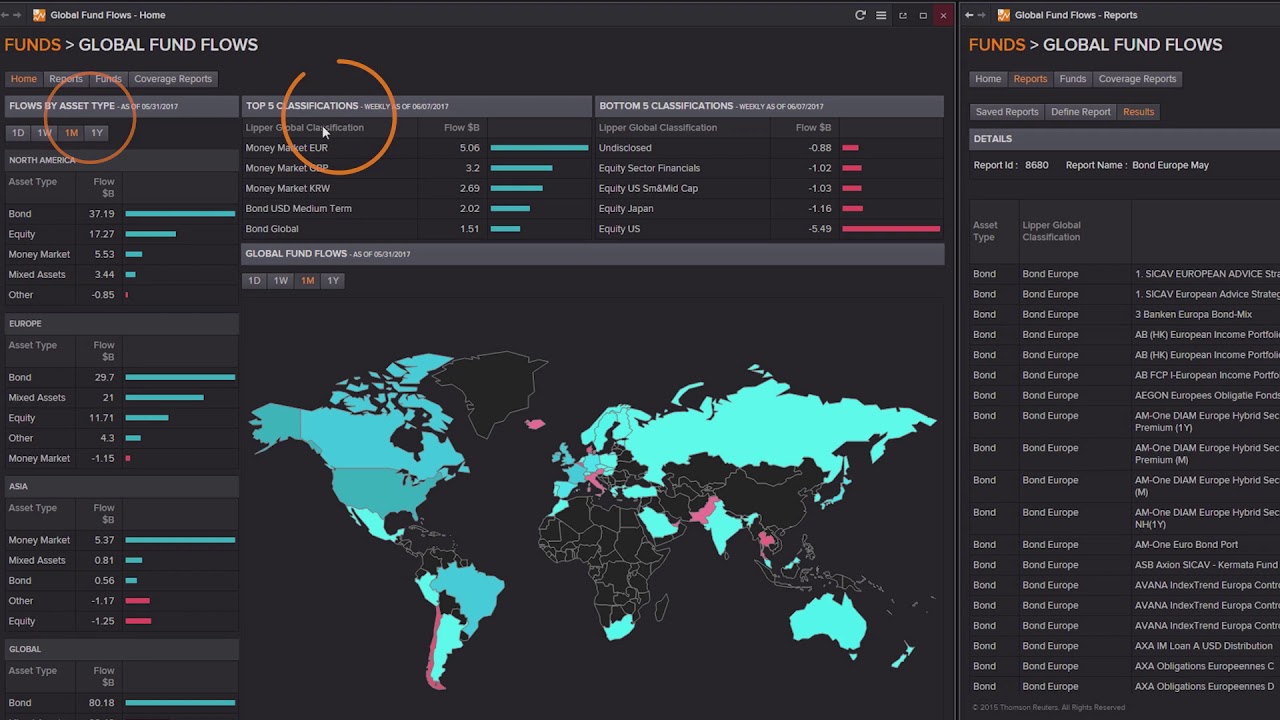The image size is (1280, 720).
Task: Open Coverage Reports tab in Reports window
Action: point(1137,79)
